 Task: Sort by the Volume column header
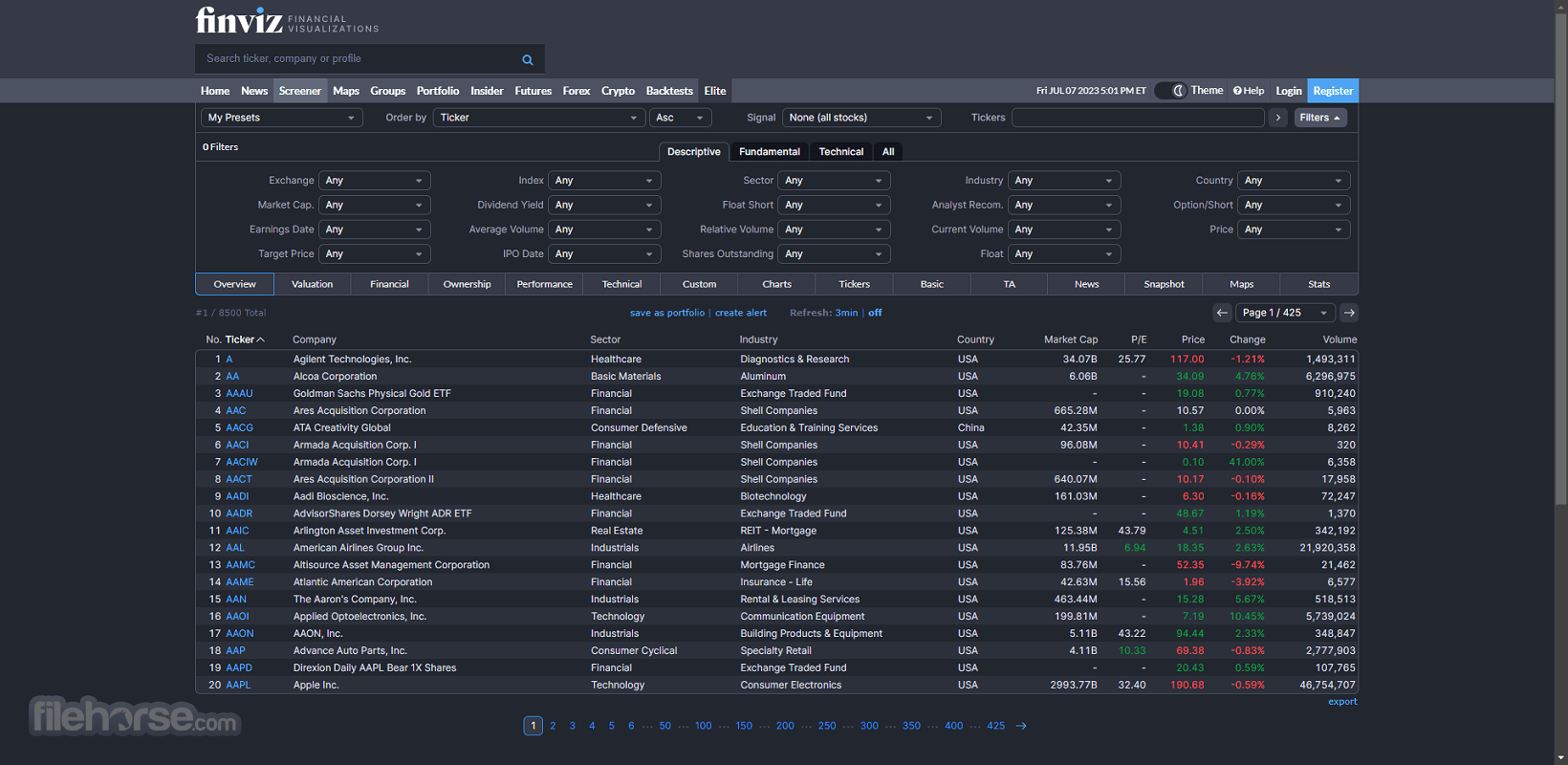point(1339,339)
